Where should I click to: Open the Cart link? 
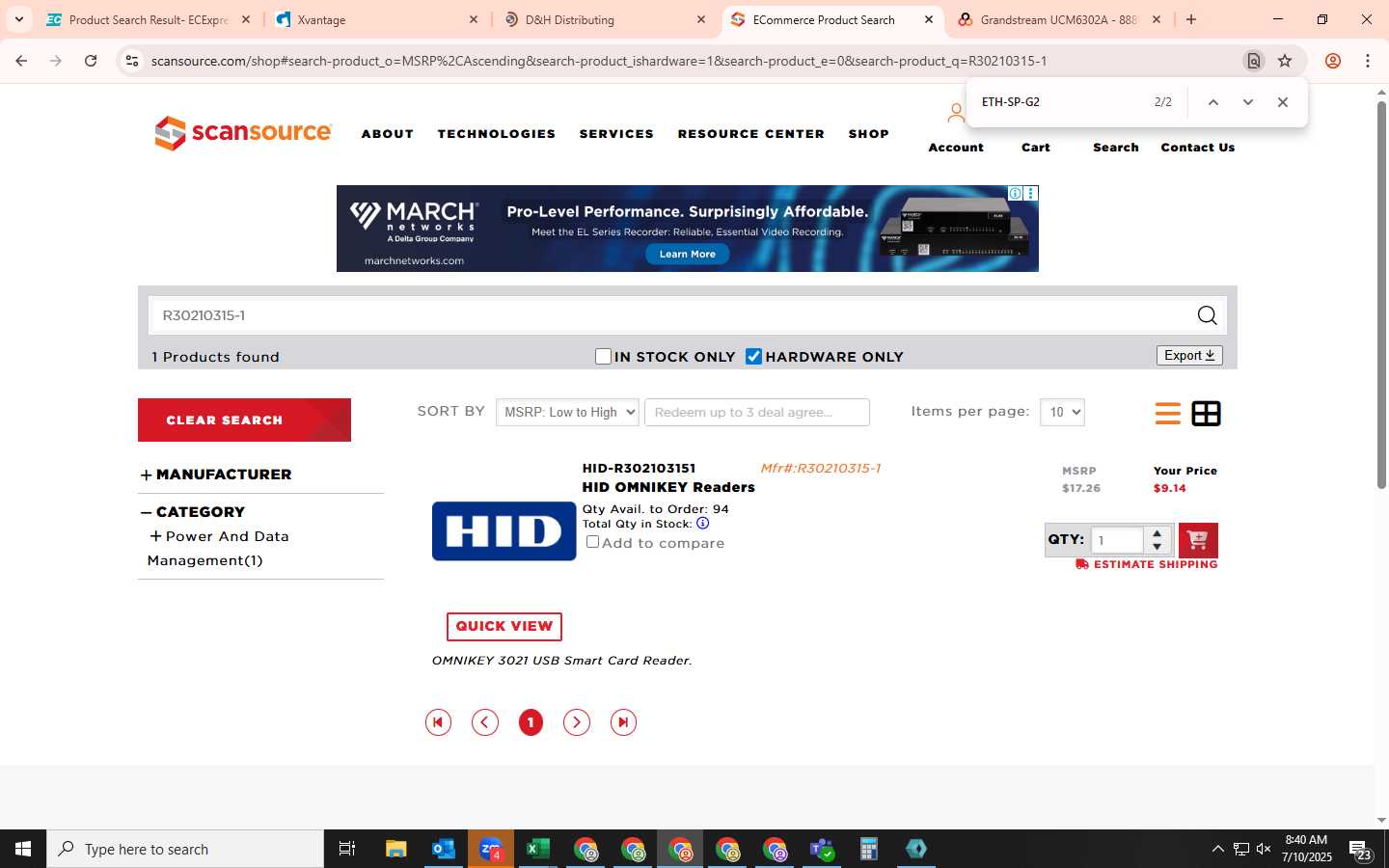tap(1036, 148)
